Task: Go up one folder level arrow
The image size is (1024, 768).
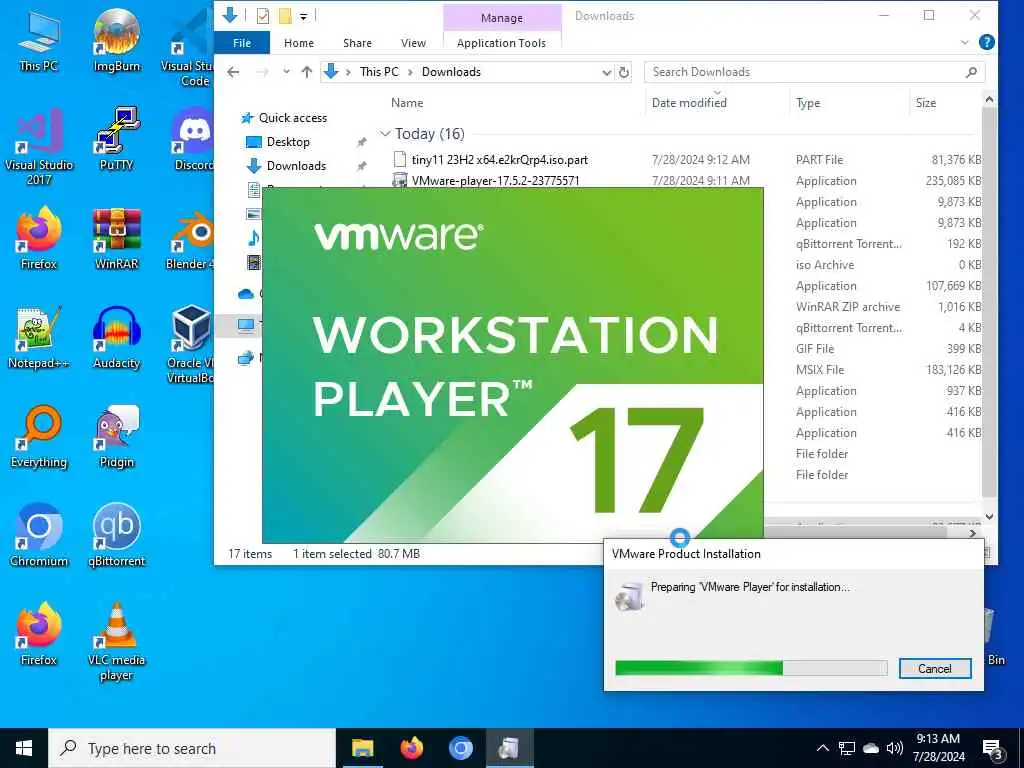Action: pyautogui.click(x=307, y=72)
